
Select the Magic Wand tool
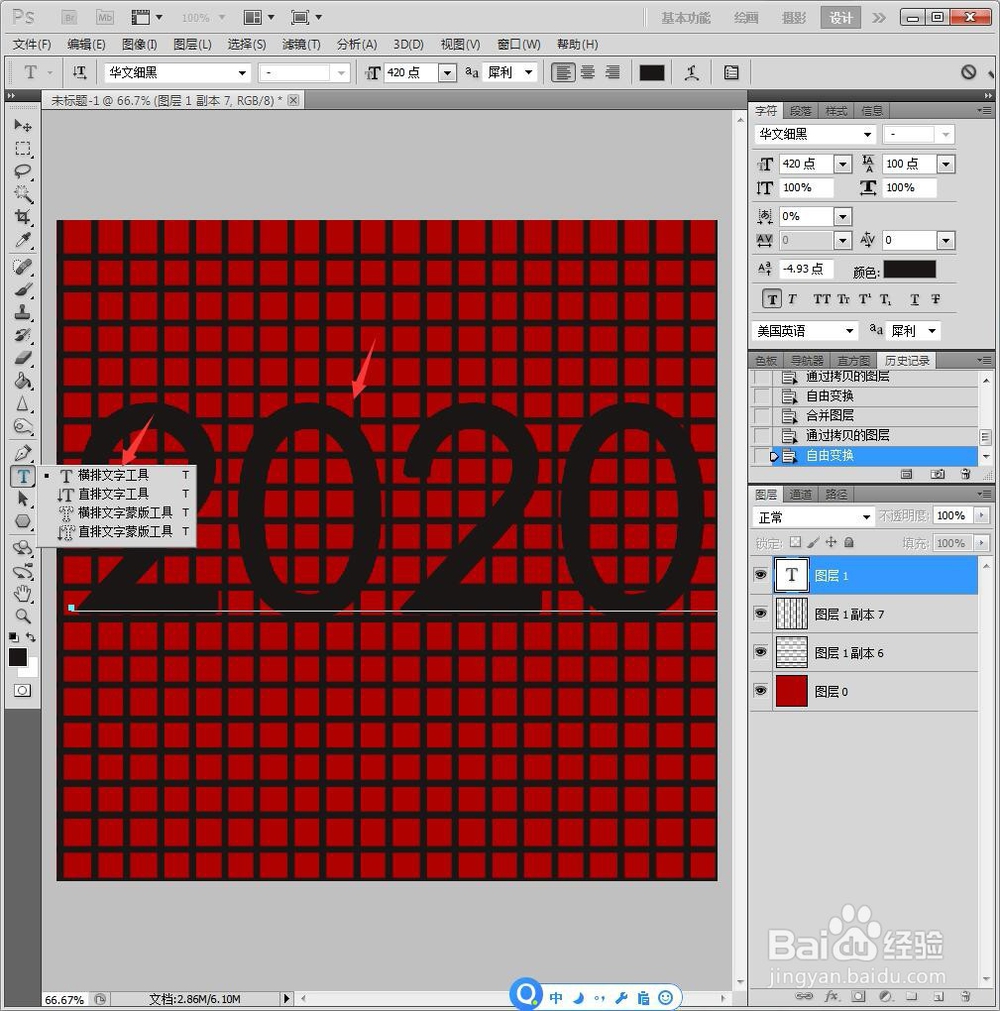[x=23, y=194]
